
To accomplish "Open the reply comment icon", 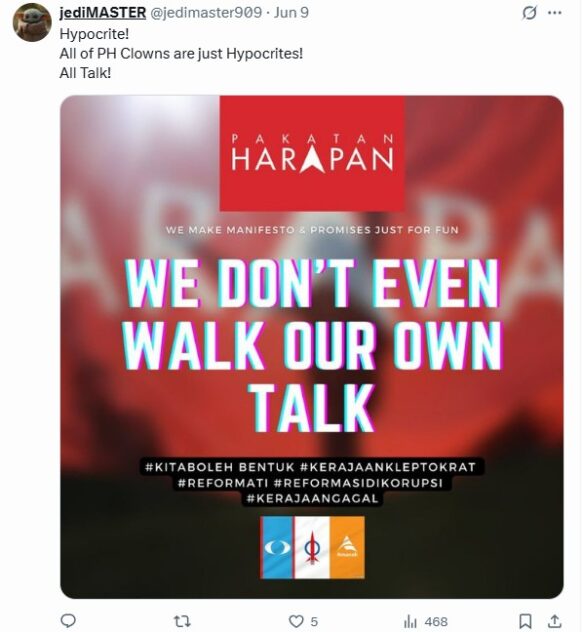I will click(x=68, y=621).
